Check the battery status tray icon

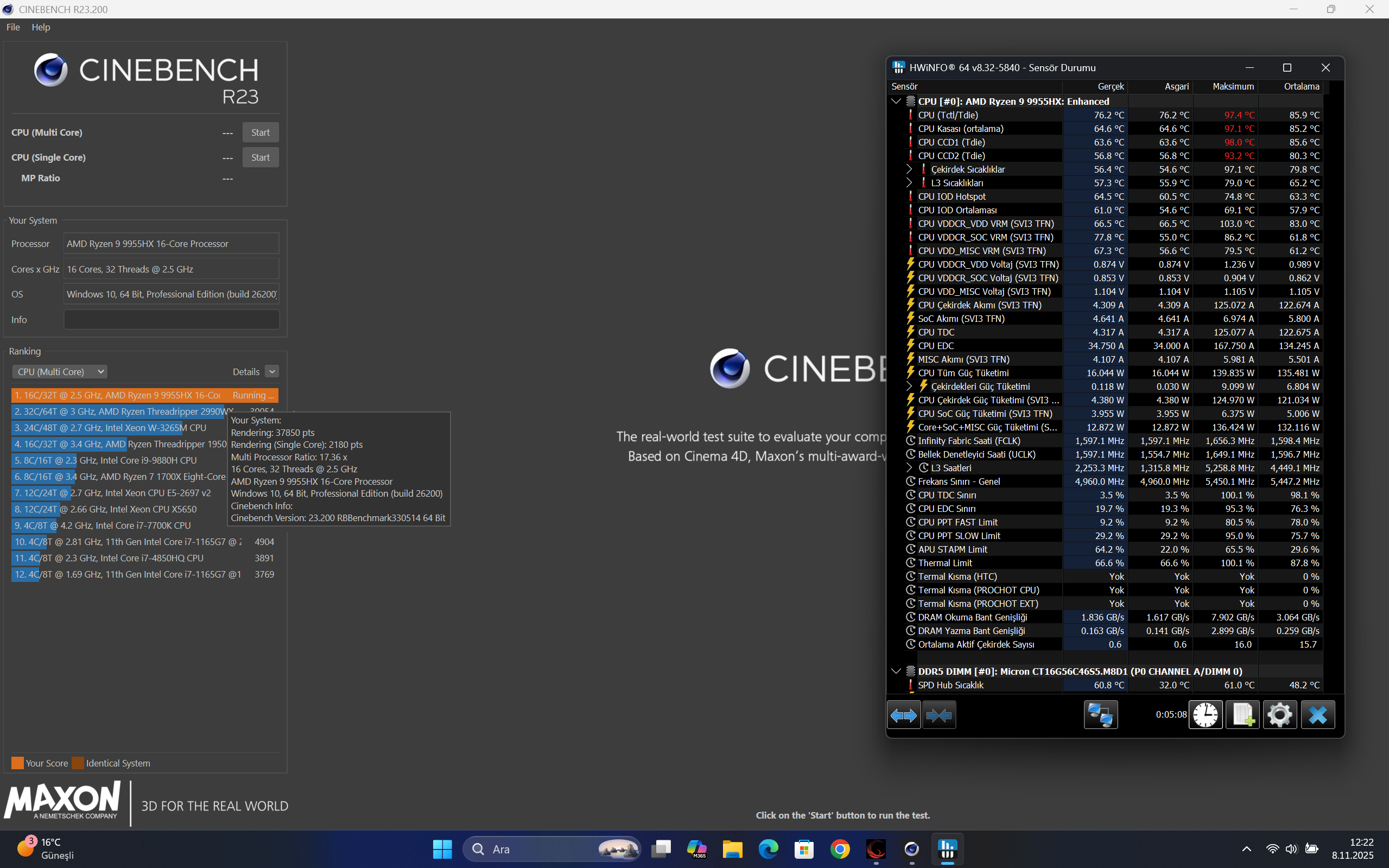[1311, 849]
